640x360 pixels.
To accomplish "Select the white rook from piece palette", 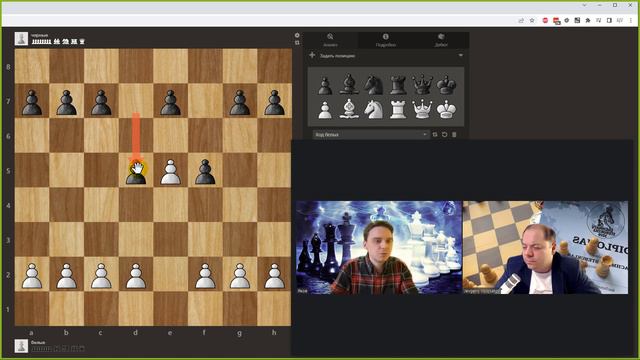I will pyautogui.click(x=398, y=110).
